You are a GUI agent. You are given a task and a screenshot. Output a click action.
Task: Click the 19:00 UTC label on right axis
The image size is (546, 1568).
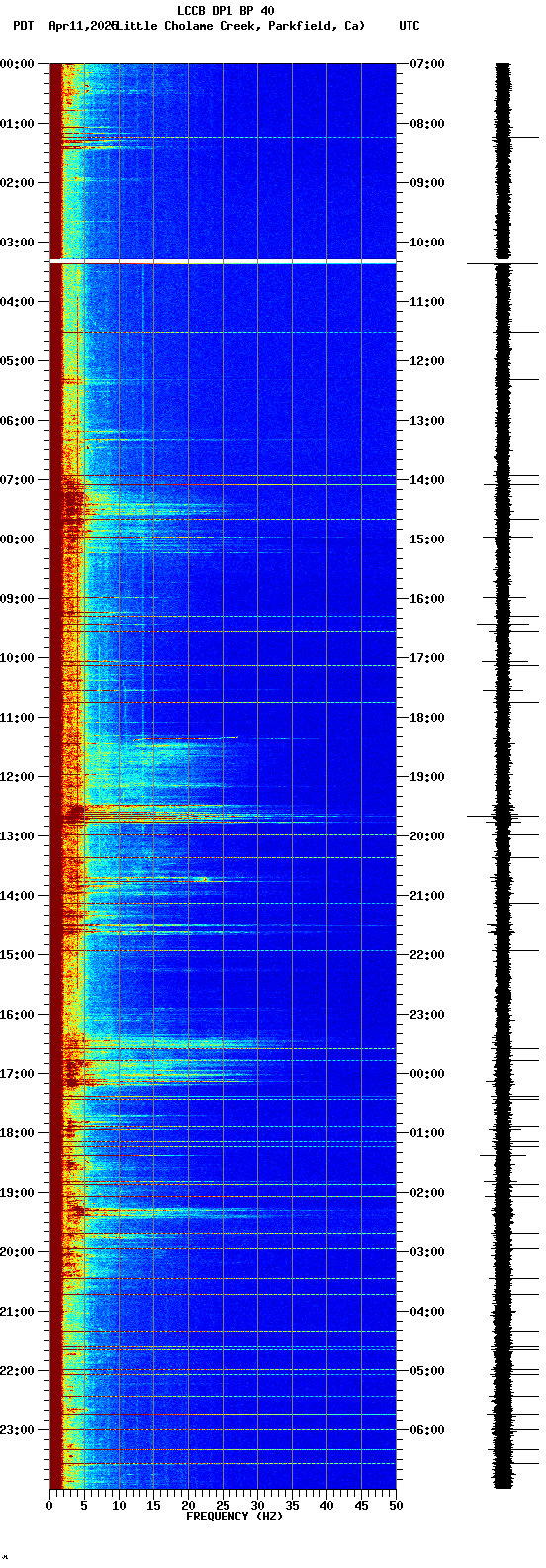point(427,777)
